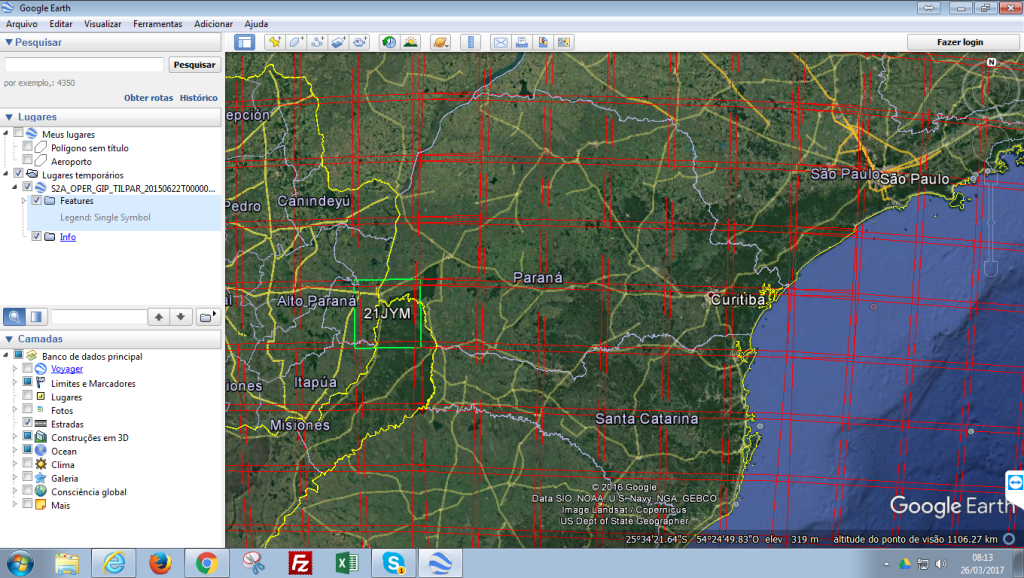Open the ruler measurement tool
Viewport: 1024px width, 578px height.
tap(470, 42)
